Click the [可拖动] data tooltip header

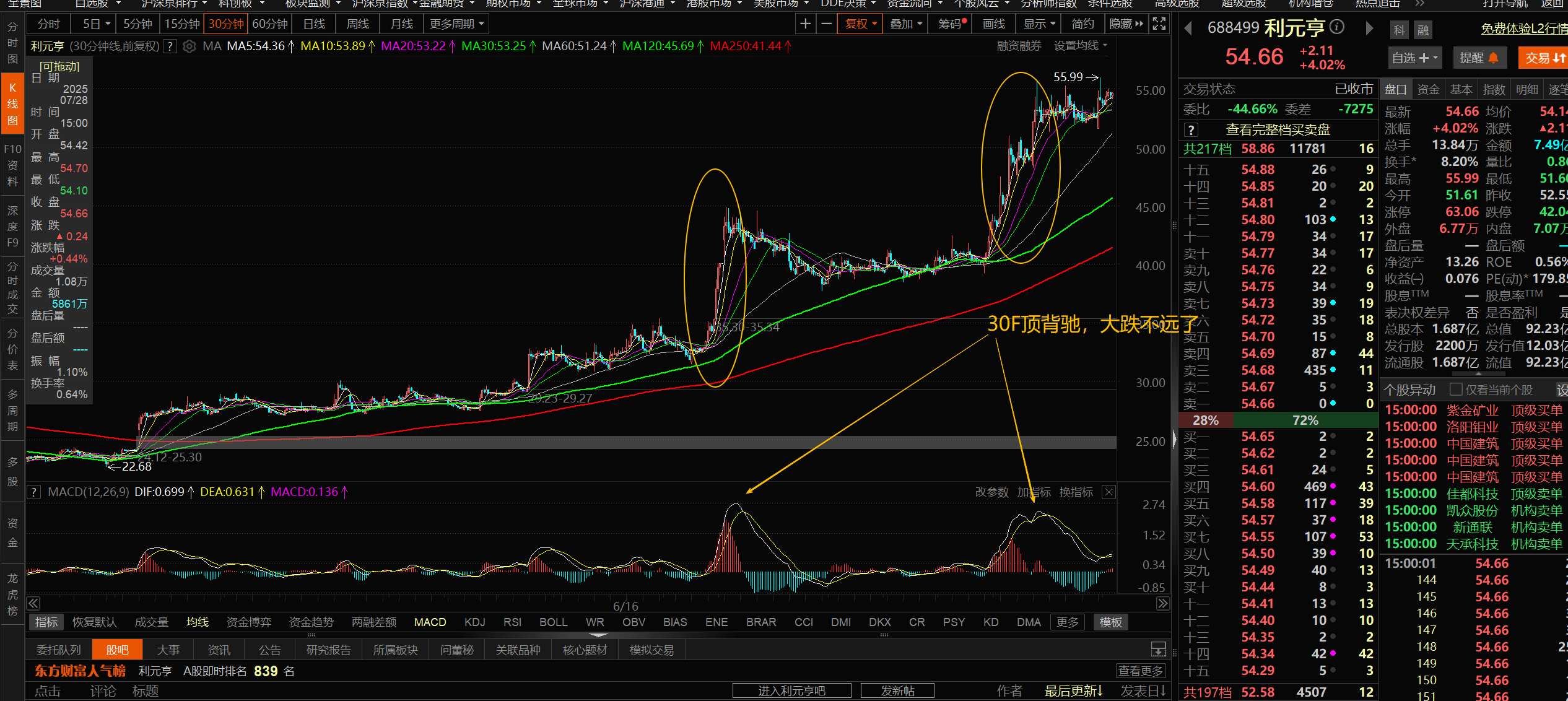59,66
